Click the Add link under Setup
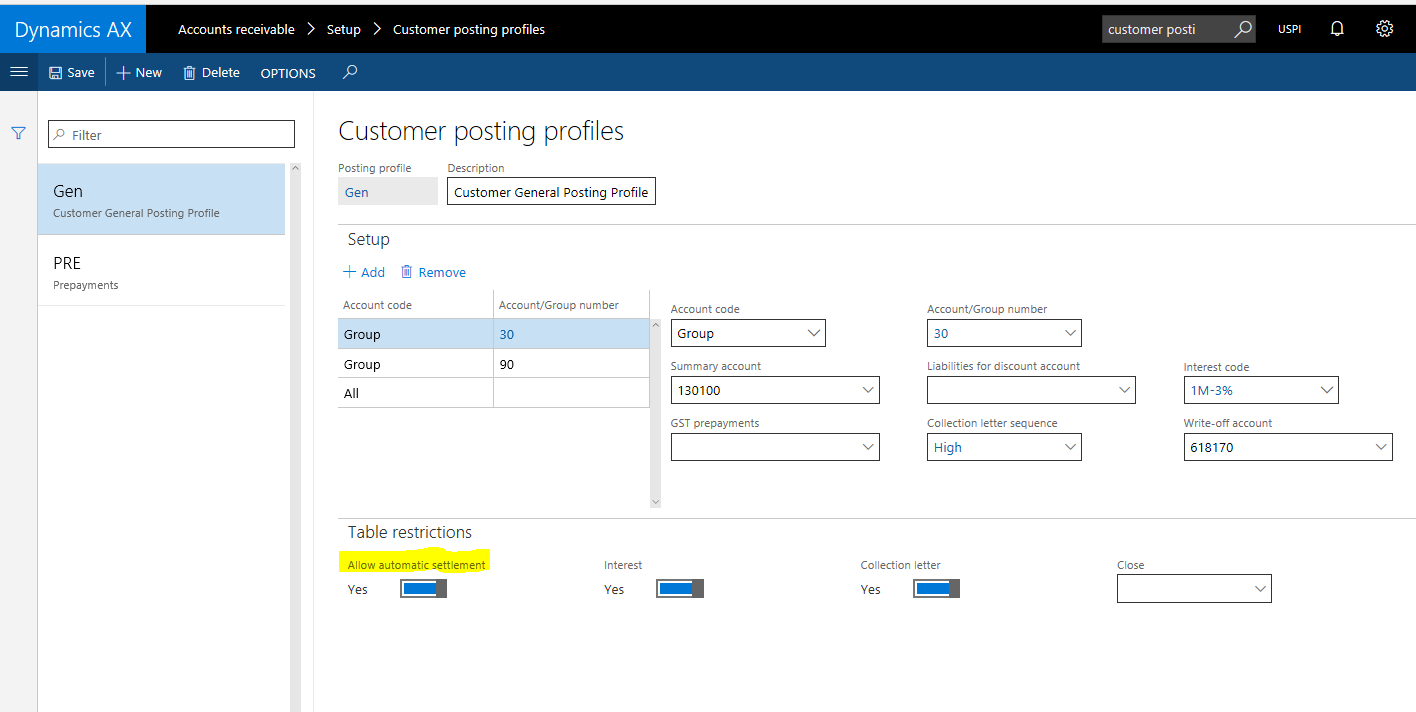This screenshot has width=1416, height=712. pos(364,271)
